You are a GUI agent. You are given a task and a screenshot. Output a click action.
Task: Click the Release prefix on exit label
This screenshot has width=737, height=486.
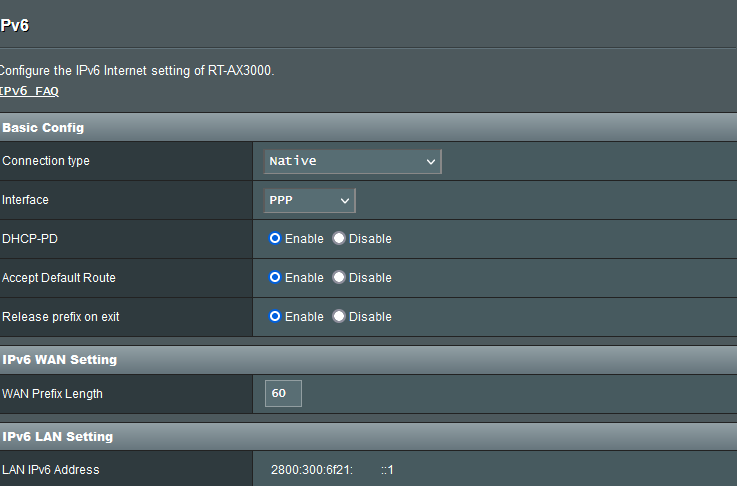tap(61, 317)
